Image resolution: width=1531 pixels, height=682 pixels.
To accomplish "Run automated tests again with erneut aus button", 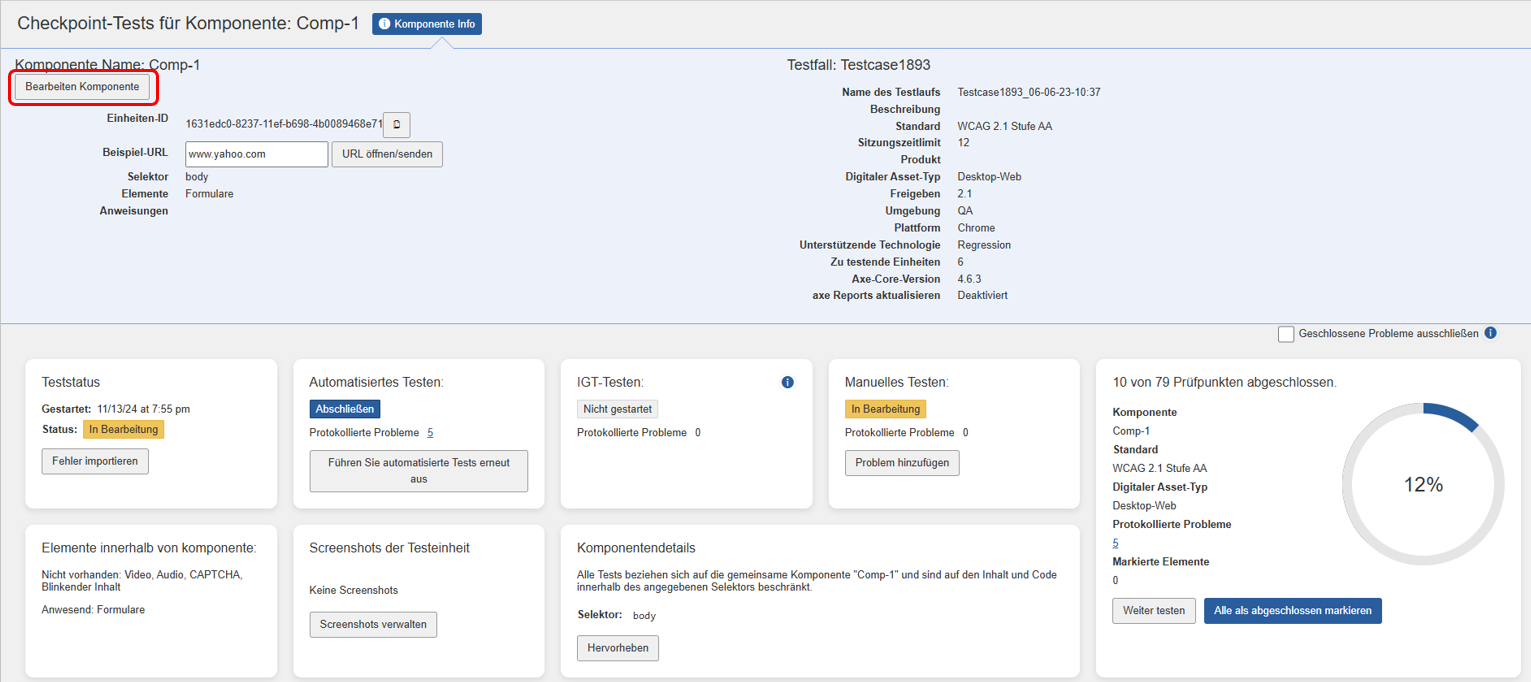I will point(418,471).
